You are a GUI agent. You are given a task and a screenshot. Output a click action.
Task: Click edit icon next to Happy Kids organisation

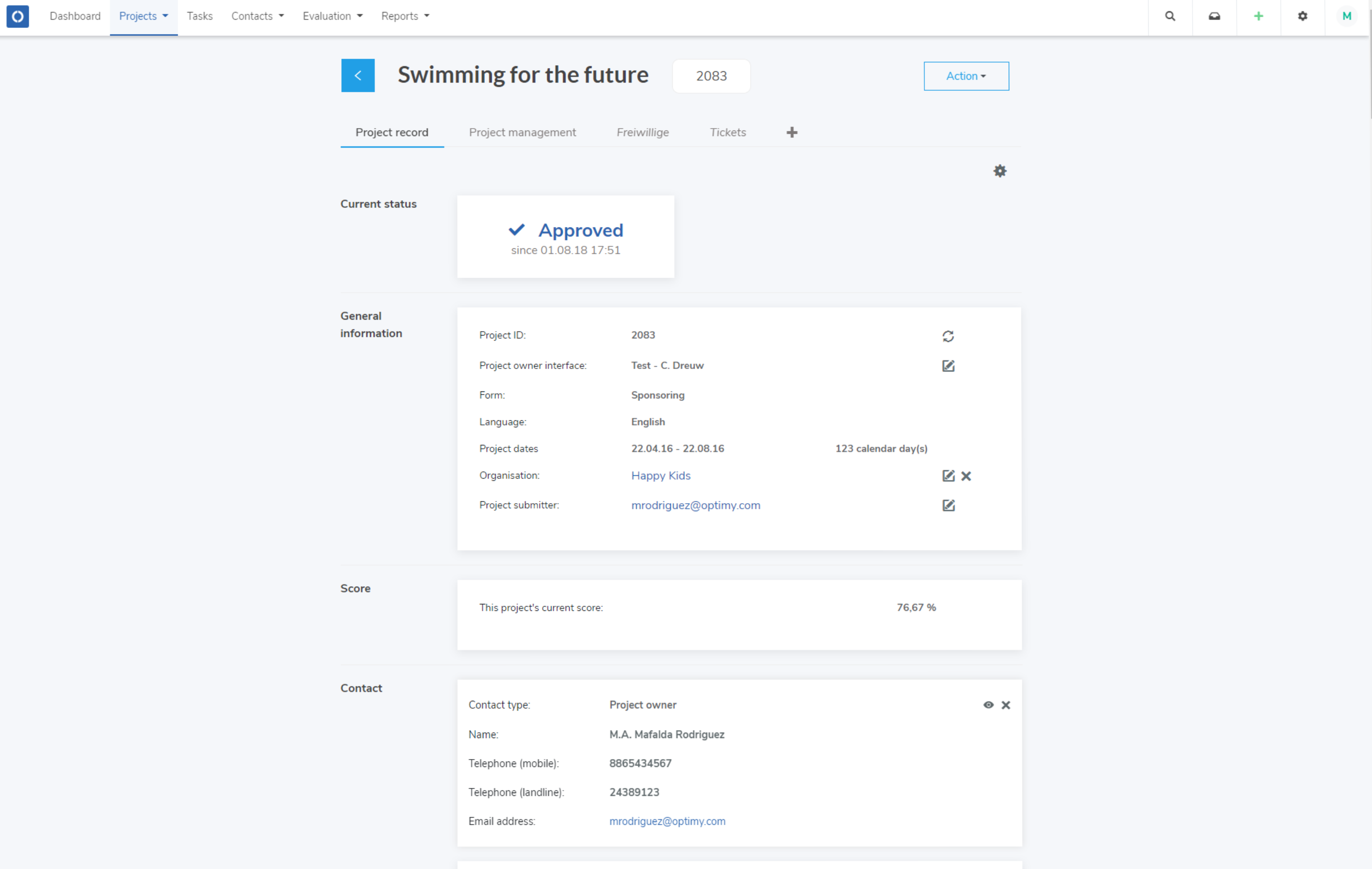coord(948,475)
